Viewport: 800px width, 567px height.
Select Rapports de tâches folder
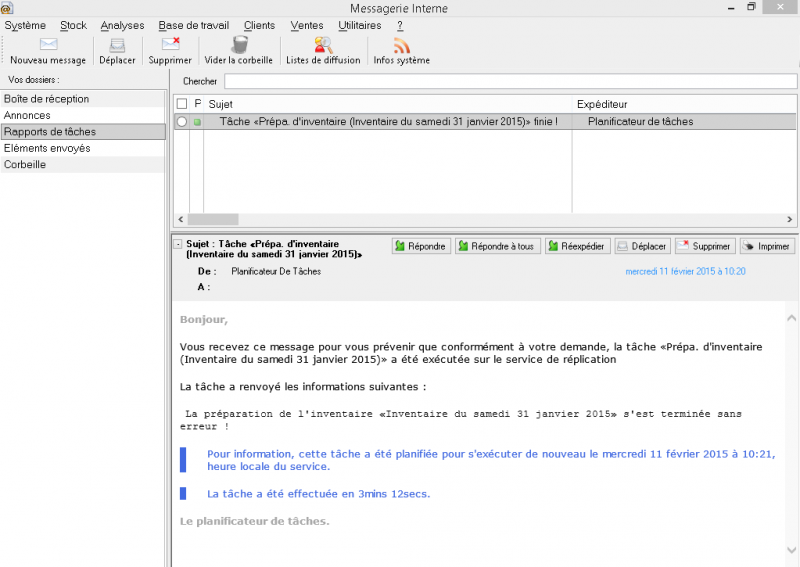coord(83,132)
